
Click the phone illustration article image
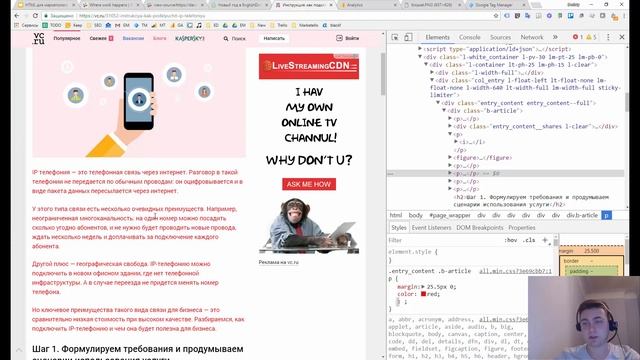point(139,102)
